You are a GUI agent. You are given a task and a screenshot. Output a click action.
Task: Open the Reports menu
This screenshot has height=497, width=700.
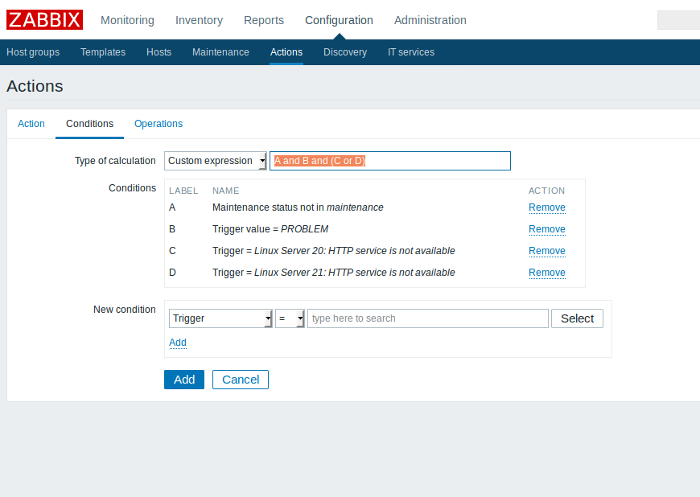(264, 20)
